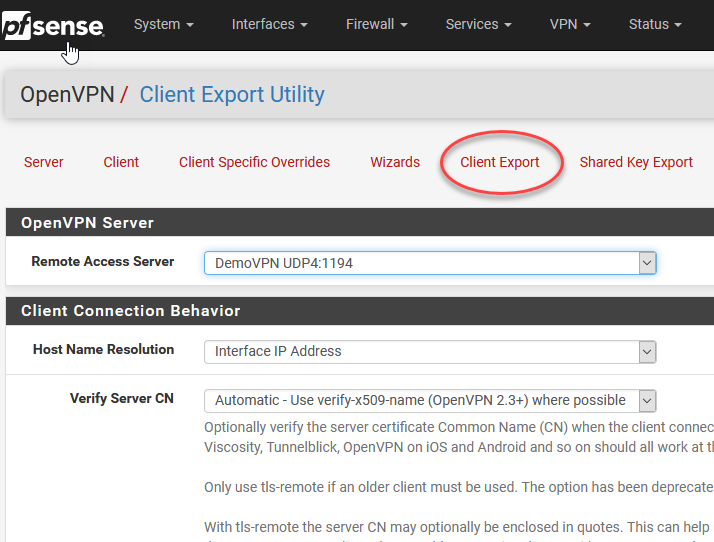Image resolution: width=714 pixels, height=542 pixels.
Task: Open the Status menu
Action: click(x=655, y=24)
